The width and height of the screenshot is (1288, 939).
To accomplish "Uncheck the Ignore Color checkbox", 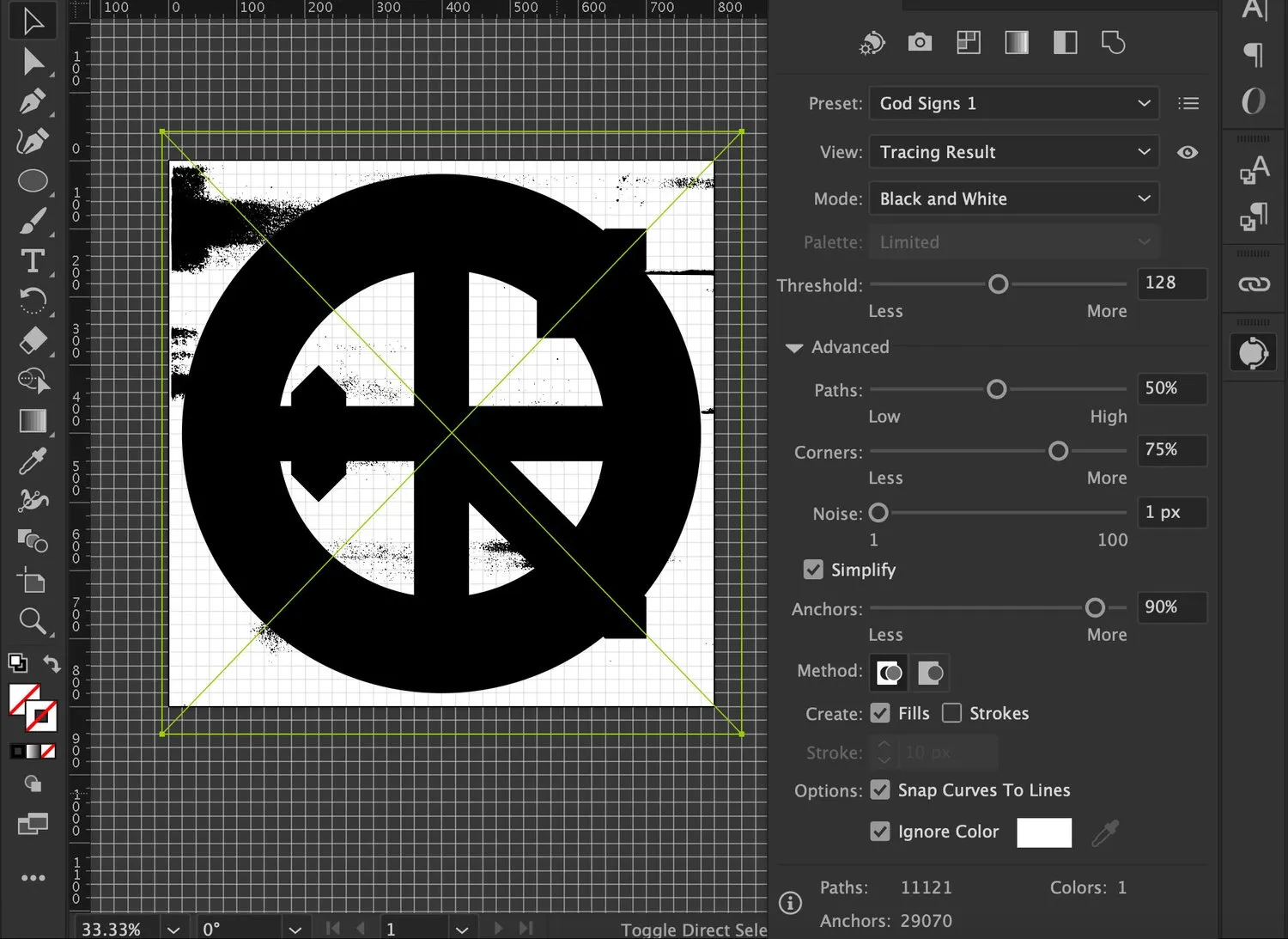I will pos(880,832).
